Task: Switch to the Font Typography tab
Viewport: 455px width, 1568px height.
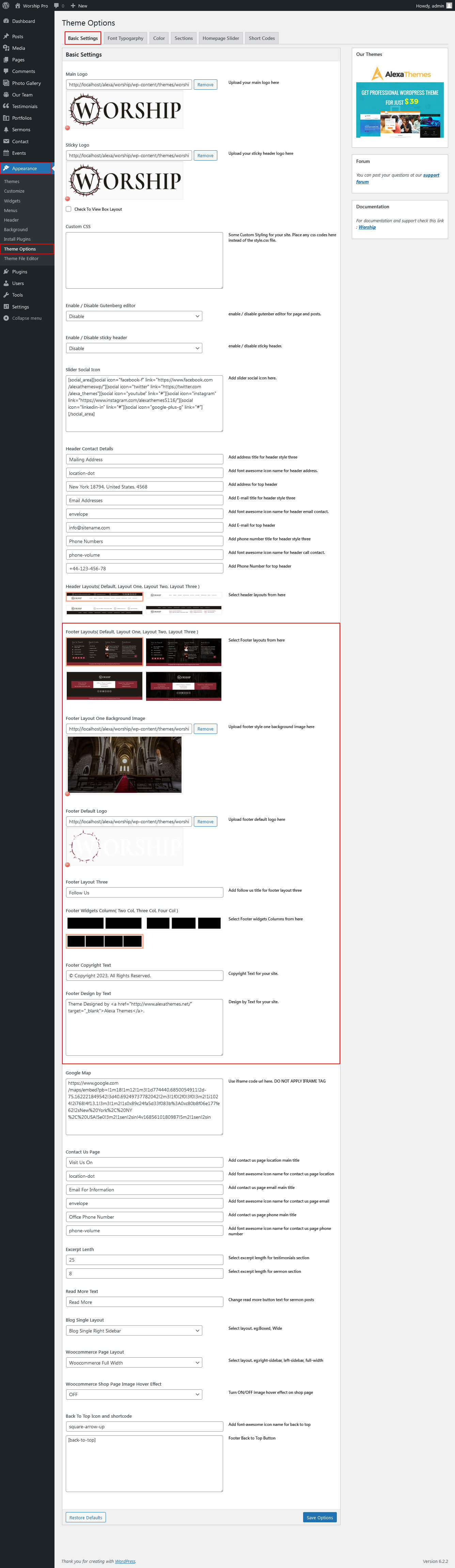Action: click(x=125, y=38)
